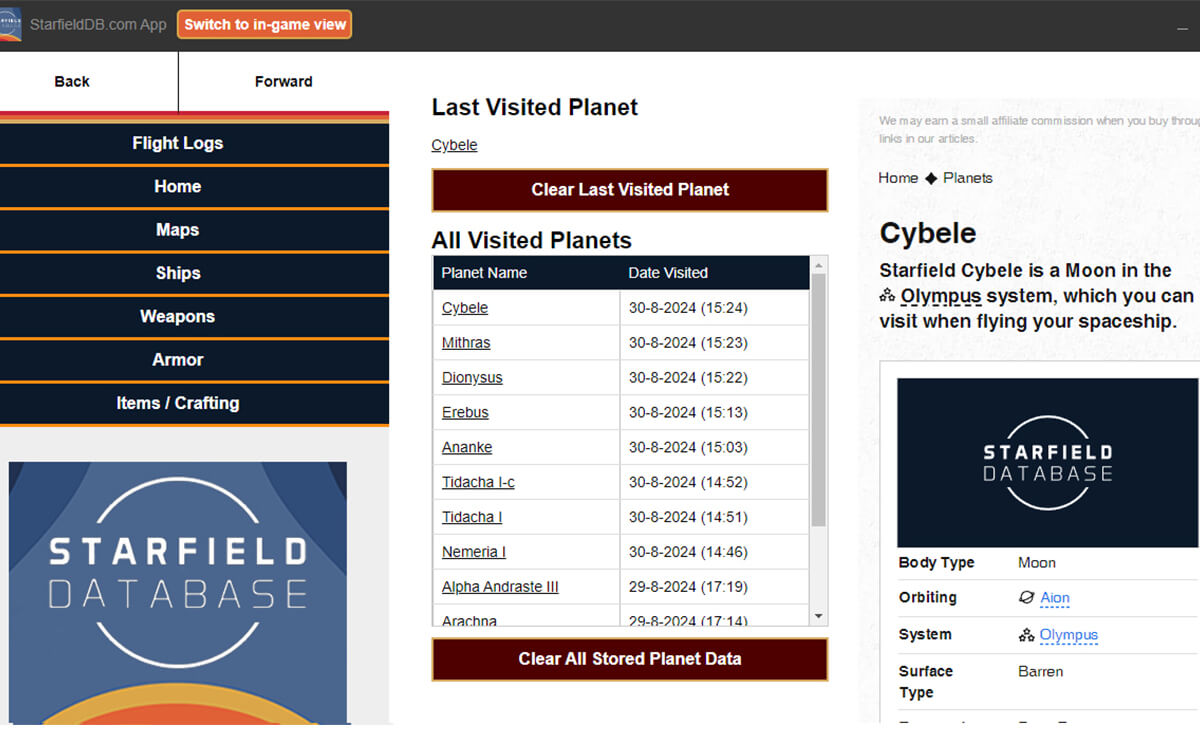Select date cell 29-8-2024 (17:19)

714,587
